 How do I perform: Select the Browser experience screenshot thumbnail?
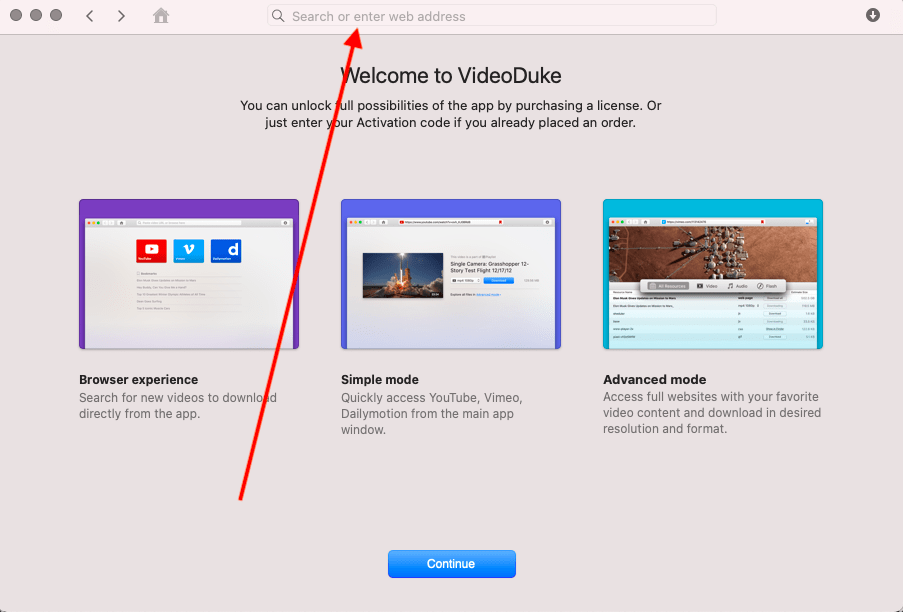coord(189,274)
